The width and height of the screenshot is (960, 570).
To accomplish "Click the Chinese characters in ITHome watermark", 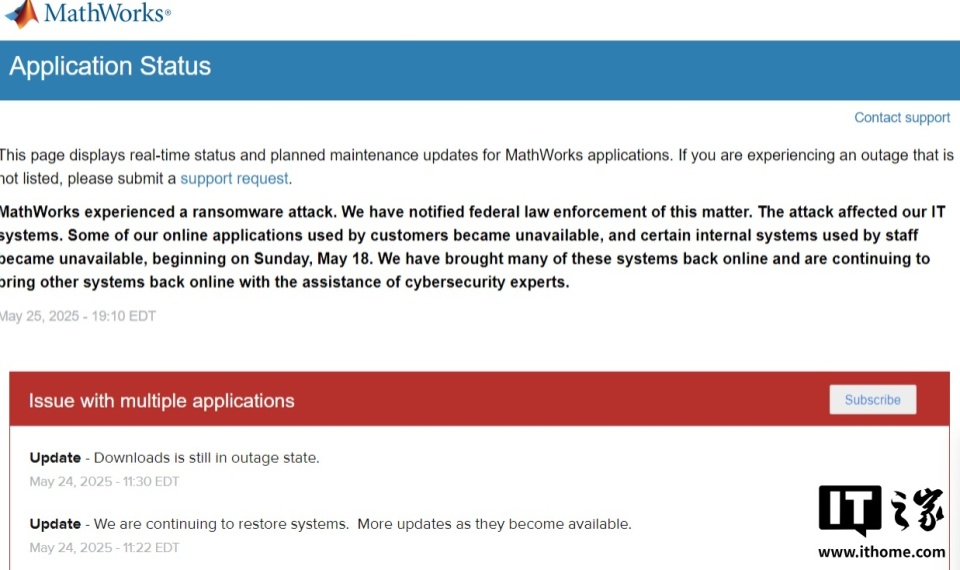I will point(917,509).
